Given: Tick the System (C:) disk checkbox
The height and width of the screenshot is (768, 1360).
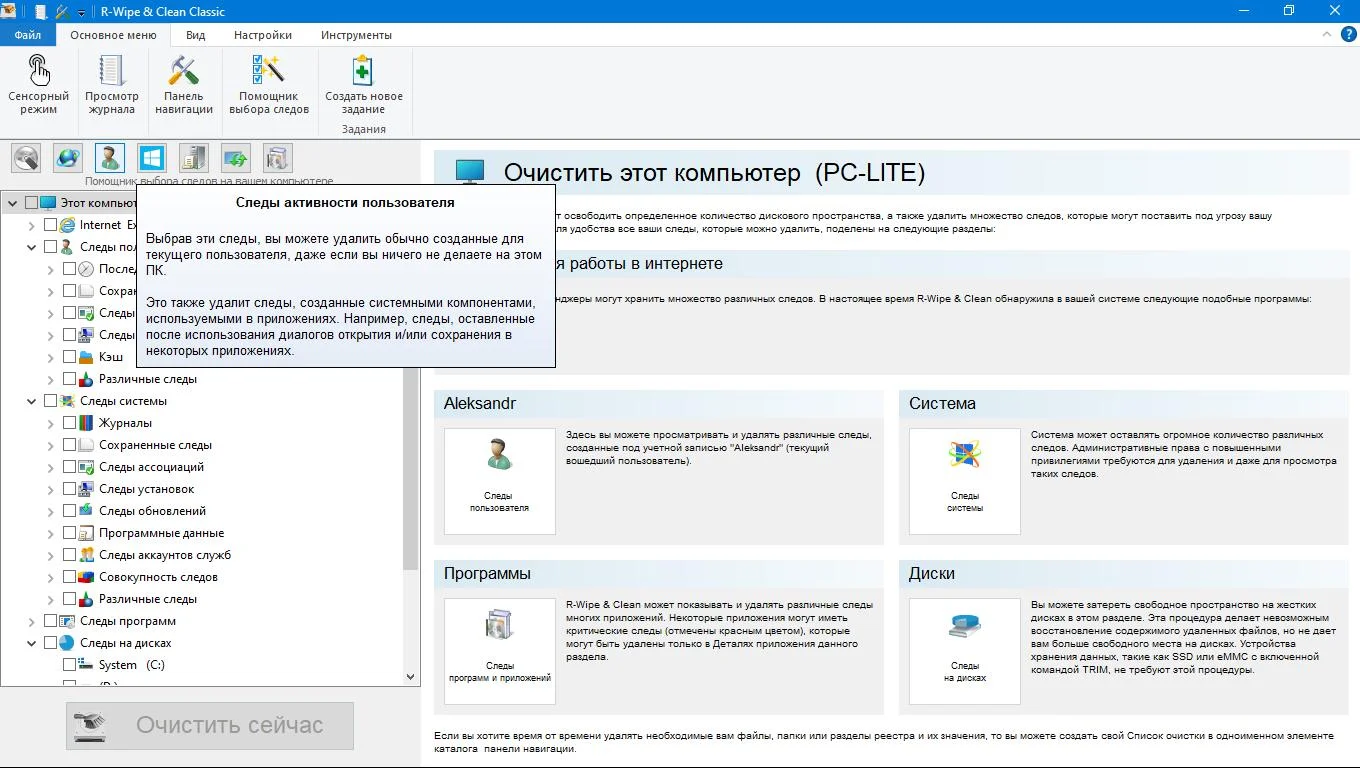Looking at the screenshot, I should point(69,665).
